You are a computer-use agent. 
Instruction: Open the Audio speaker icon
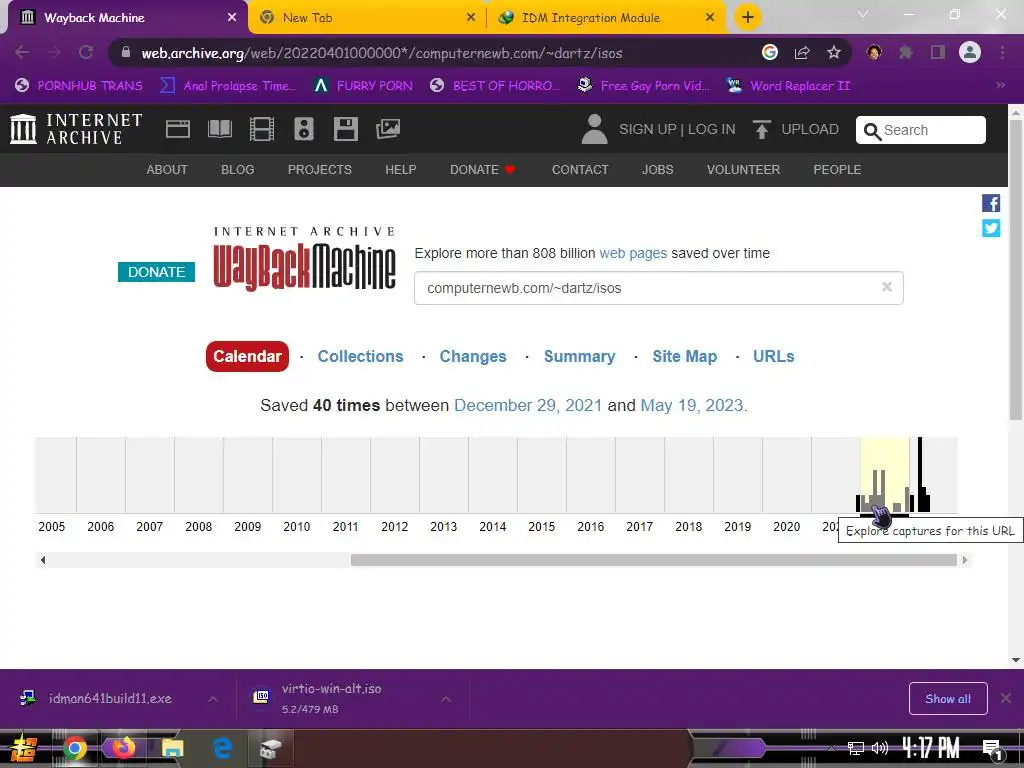pos(304,129)
